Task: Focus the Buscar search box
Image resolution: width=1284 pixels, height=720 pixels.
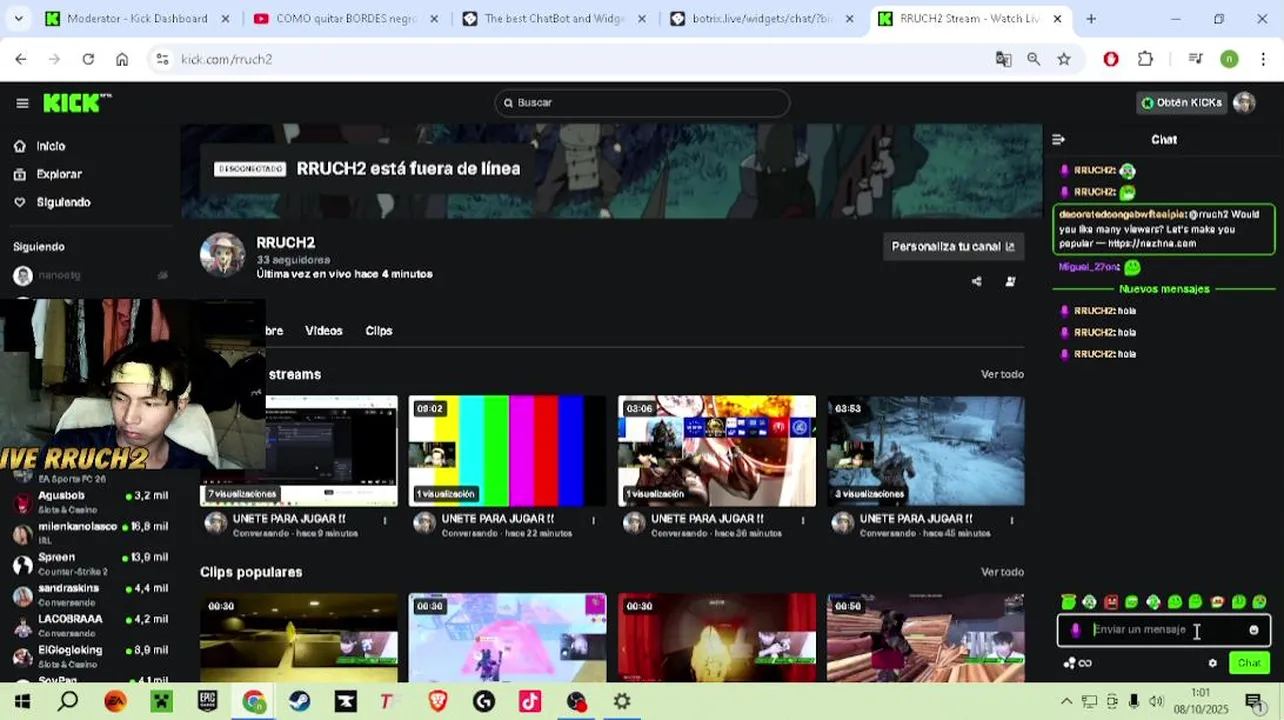Action: pos(642,103)
